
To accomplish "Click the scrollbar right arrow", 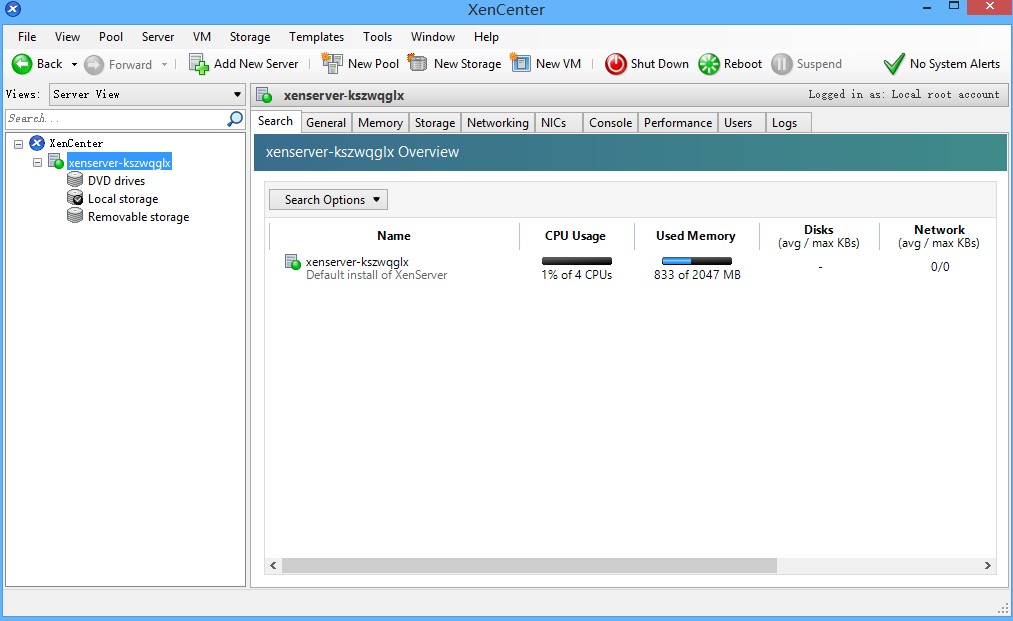I will tap(988, 565).
